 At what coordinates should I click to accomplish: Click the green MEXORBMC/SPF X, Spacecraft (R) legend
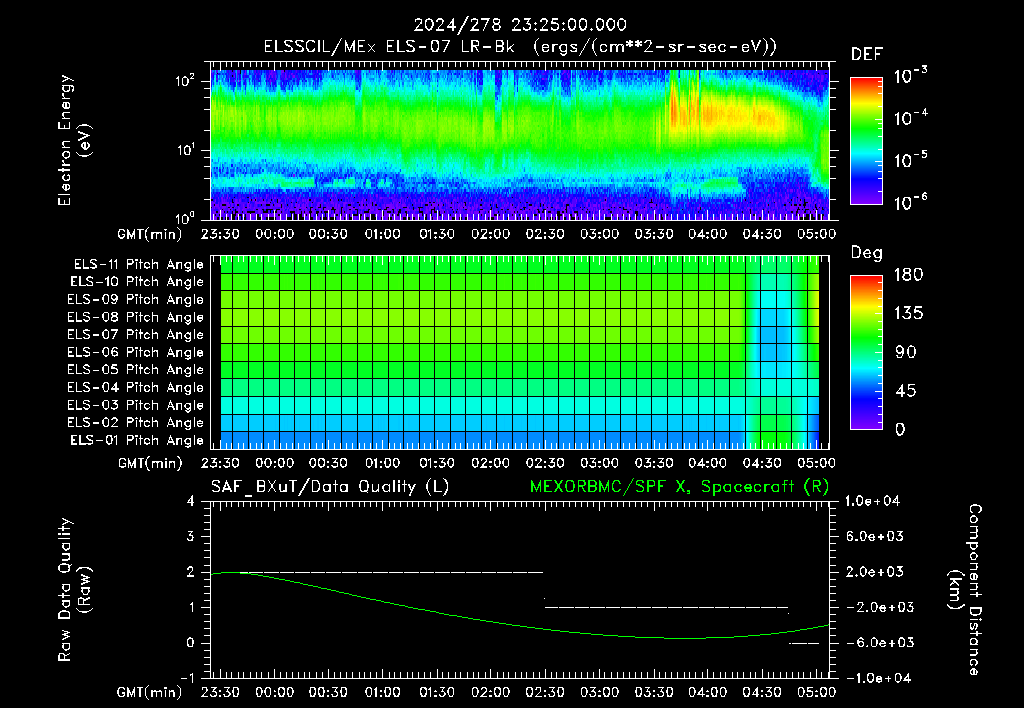(679, 487)
